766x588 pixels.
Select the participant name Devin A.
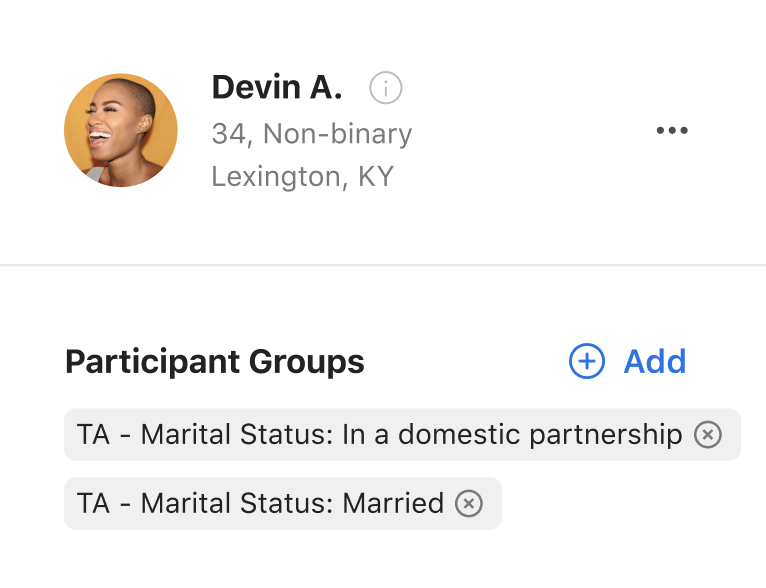277,88
